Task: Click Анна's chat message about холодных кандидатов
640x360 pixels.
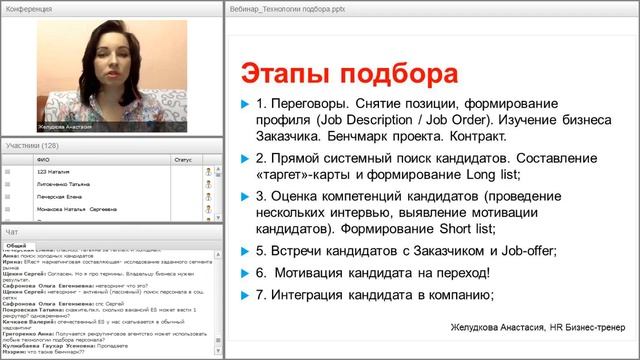Action: tap(48, 256)
